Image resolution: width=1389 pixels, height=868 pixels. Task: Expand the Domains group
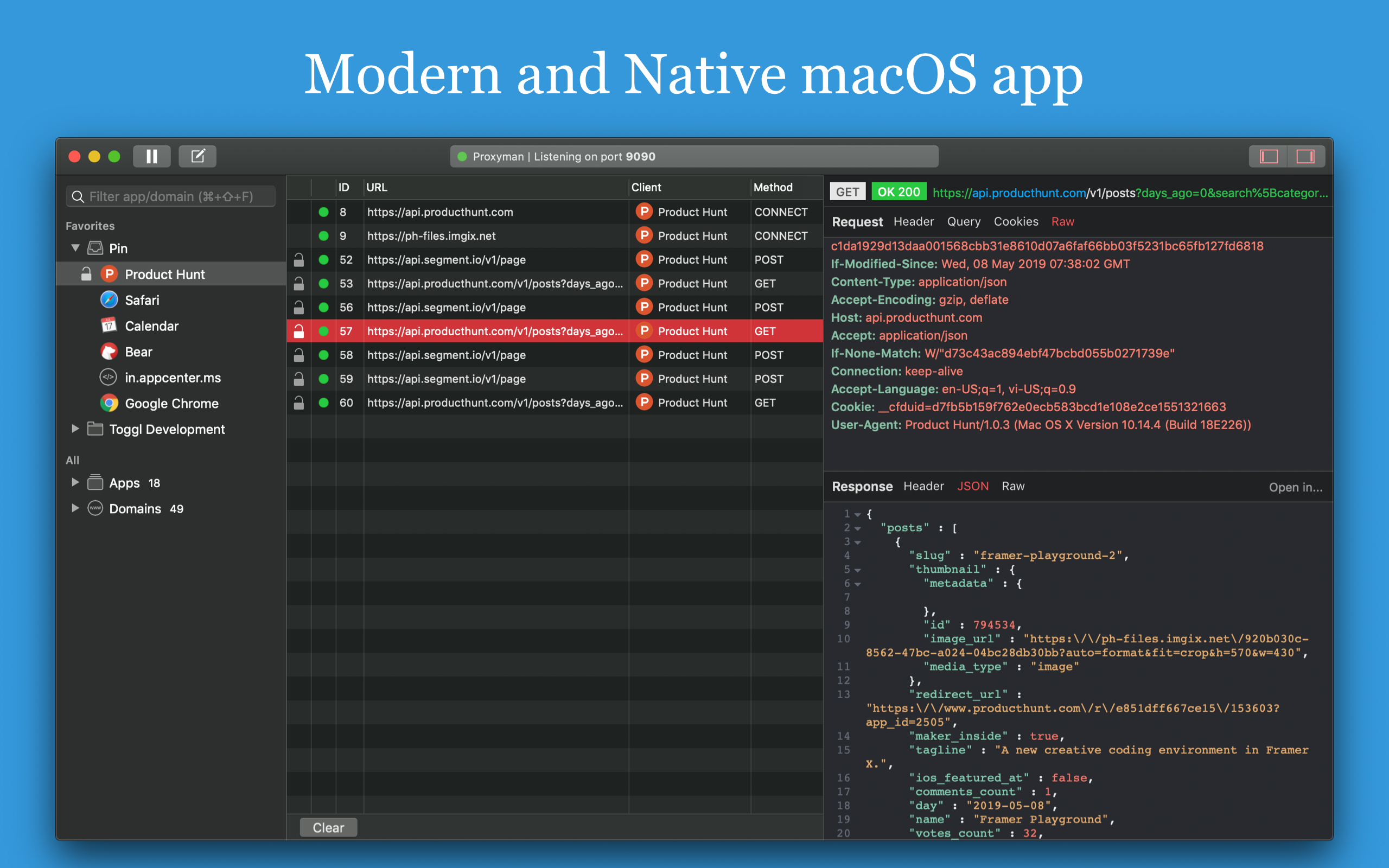pyautogui.click(x=75, y=508)
